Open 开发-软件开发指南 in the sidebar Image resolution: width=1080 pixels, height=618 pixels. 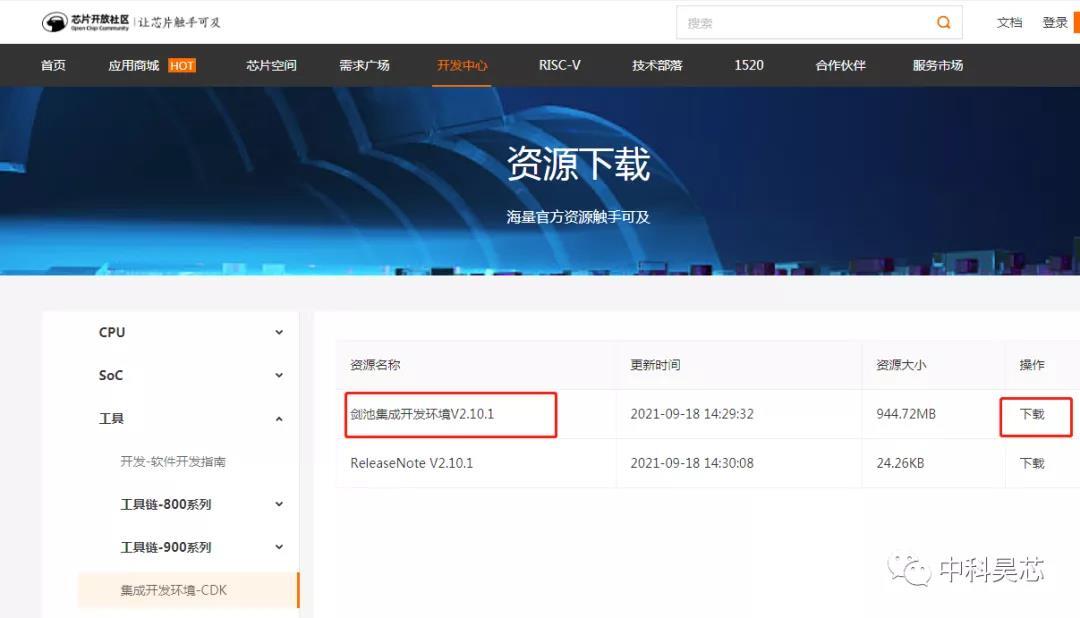point(173,462)
